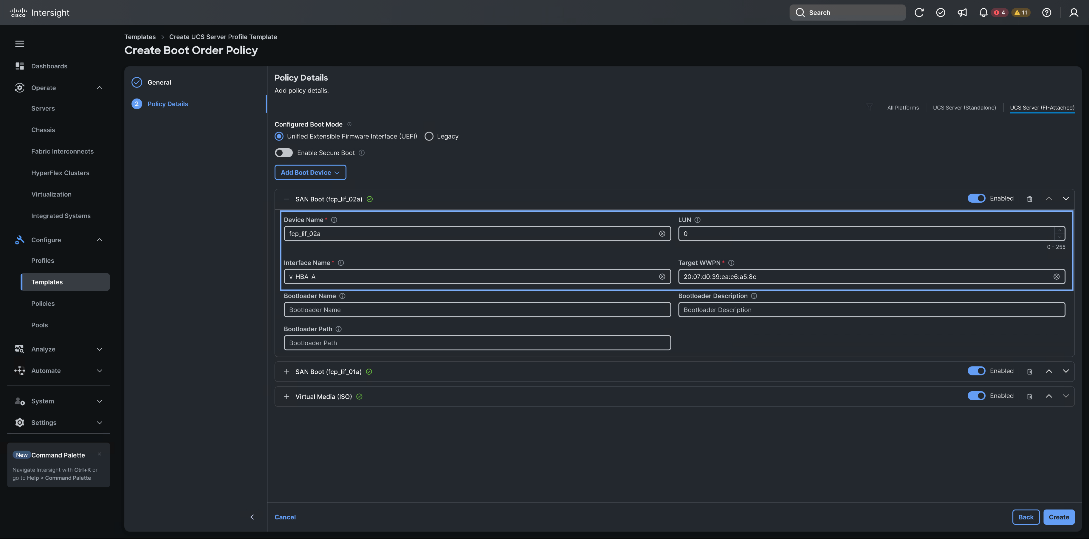
Task: Move SAN Boot fcp_lif_02a up in order
Action: point(1049,199)
